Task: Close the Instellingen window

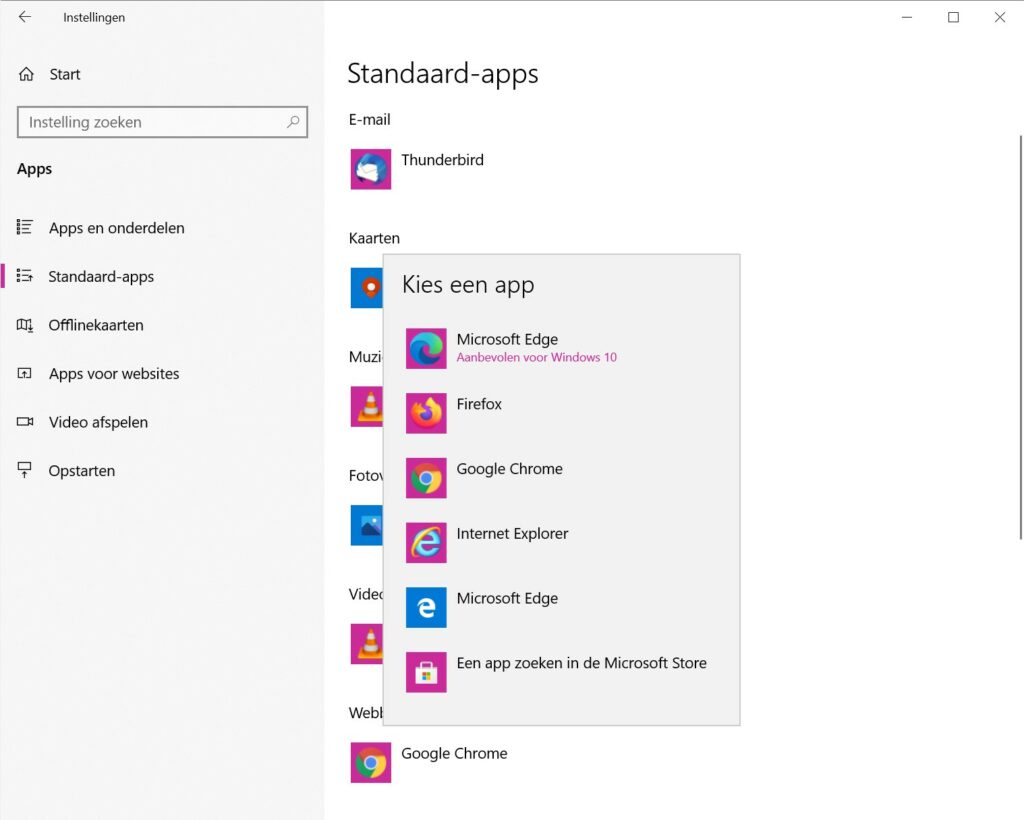Action: (x=1000, y=17)
